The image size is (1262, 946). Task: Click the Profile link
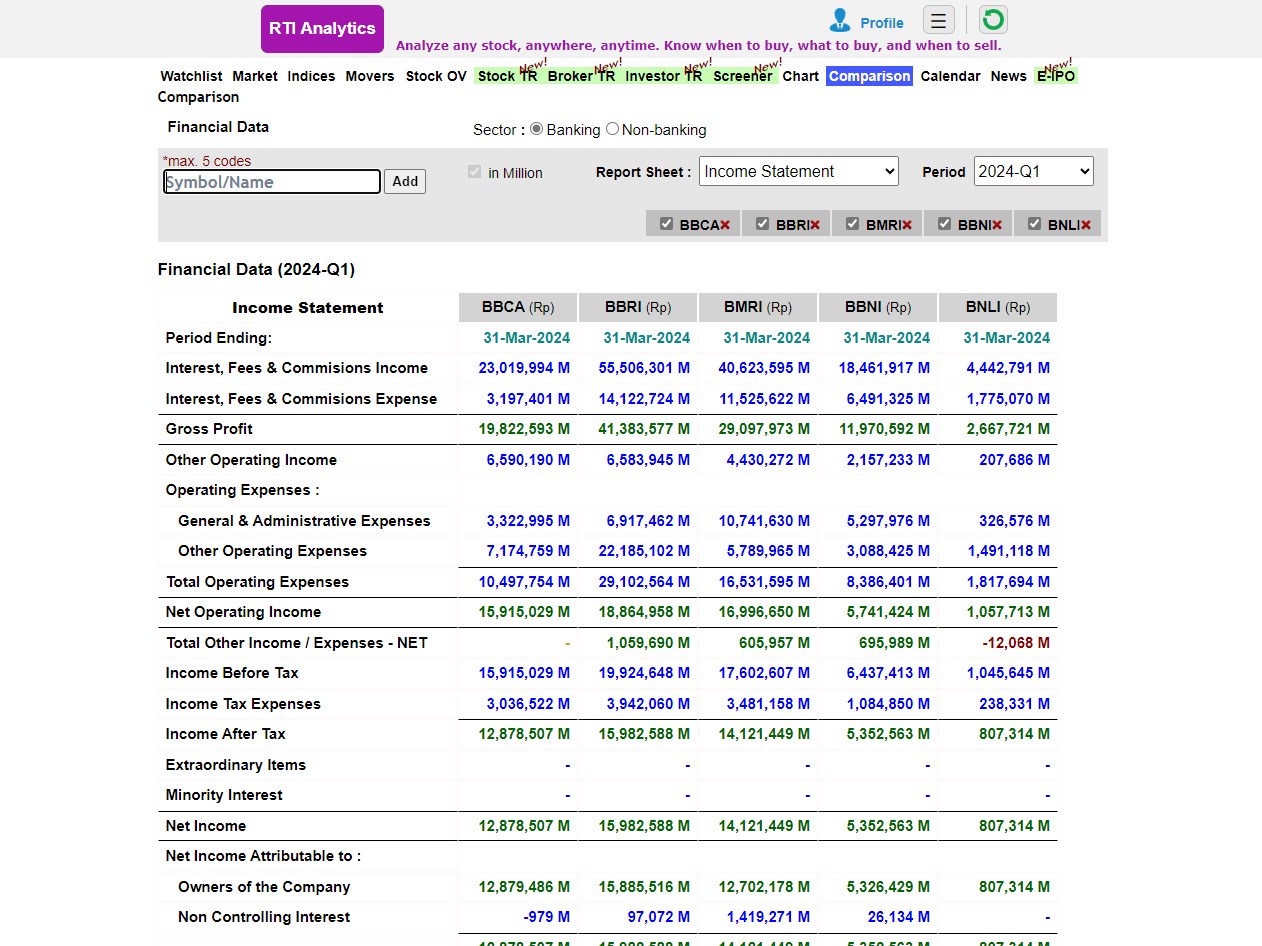(881, 23)
